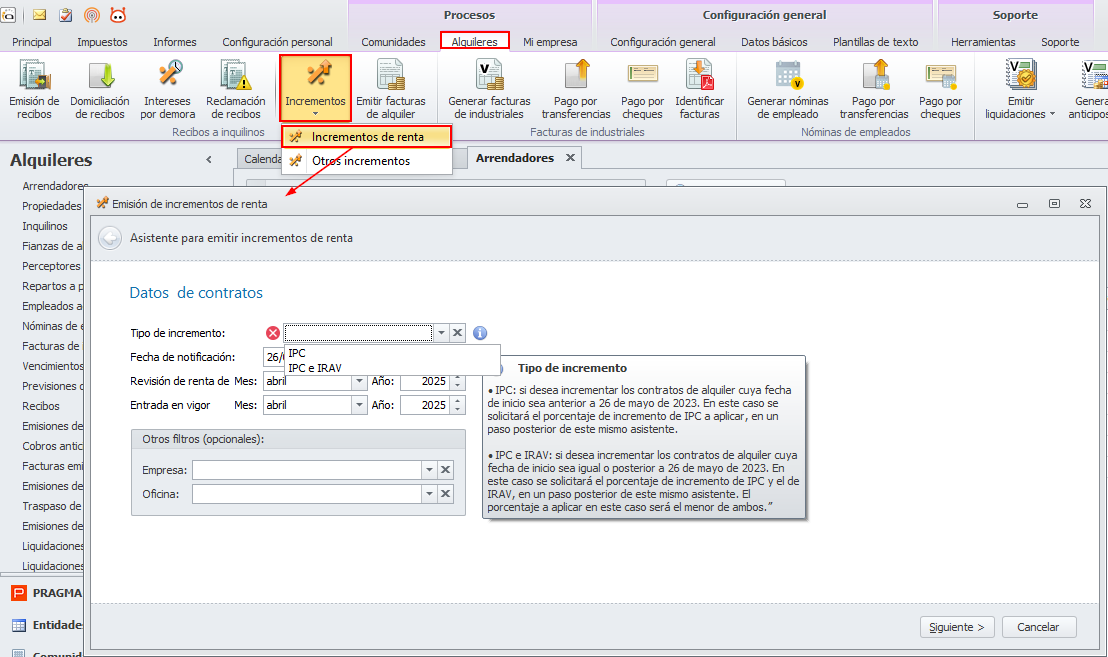The image size is (1108, 657).
Task: Choose IPC e IRAV from list
Action: pyautogui.click(x=314, y=368)
